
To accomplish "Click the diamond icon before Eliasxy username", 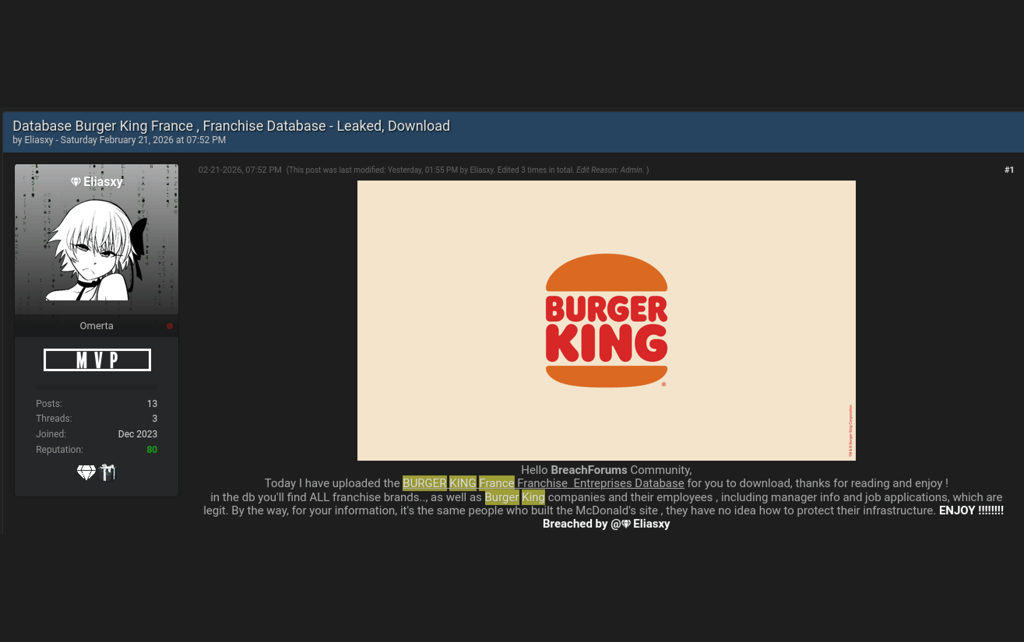I will 76,182.
